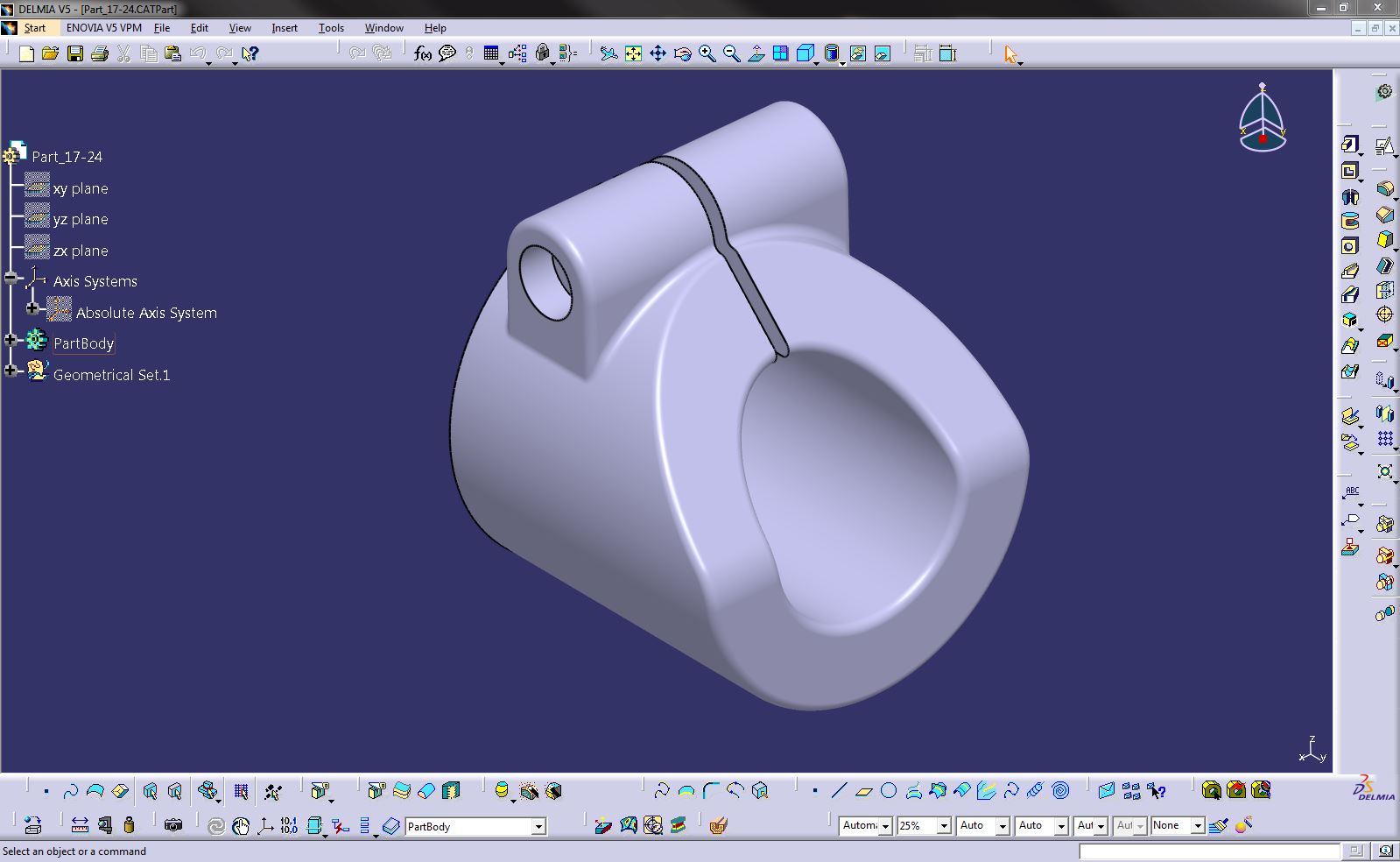Open the What's This help pointer
This screenshot has width=1400, height=862.
[x=250, y=54]
